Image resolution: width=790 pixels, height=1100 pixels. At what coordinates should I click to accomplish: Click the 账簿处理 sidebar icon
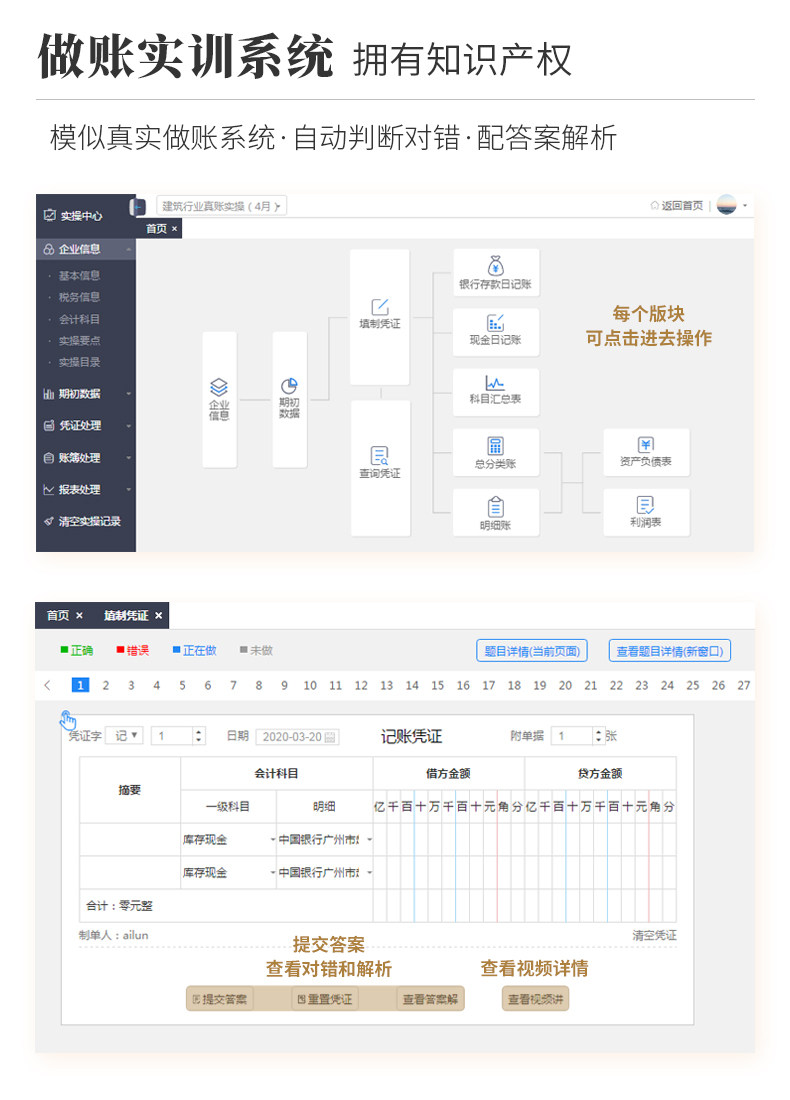pyautogui.click(x=48, y=458)
